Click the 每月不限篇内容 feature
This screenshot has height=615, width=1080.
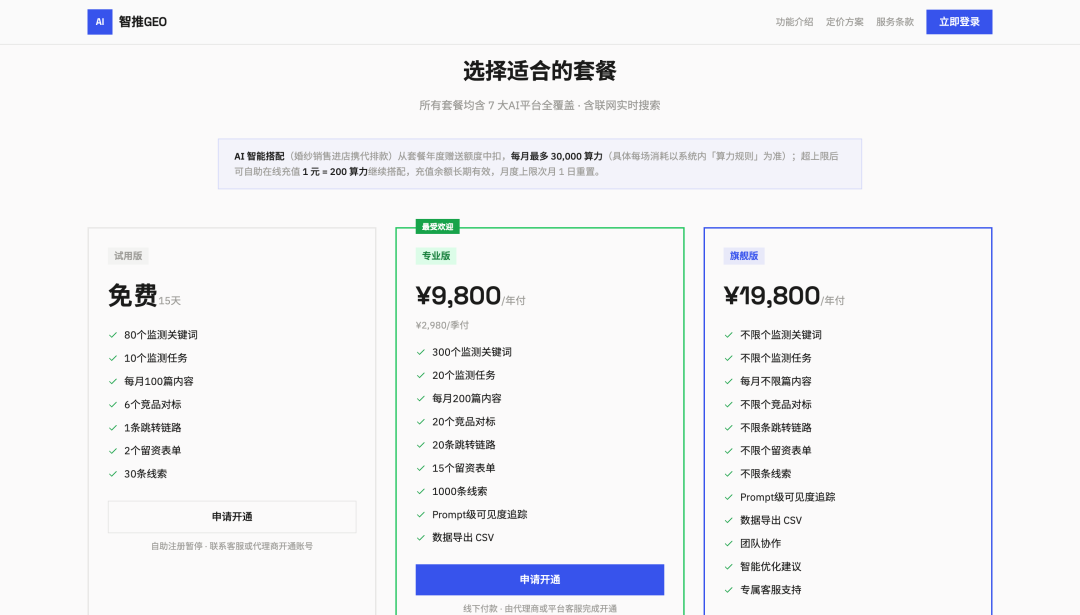click(x=776, y=382)
